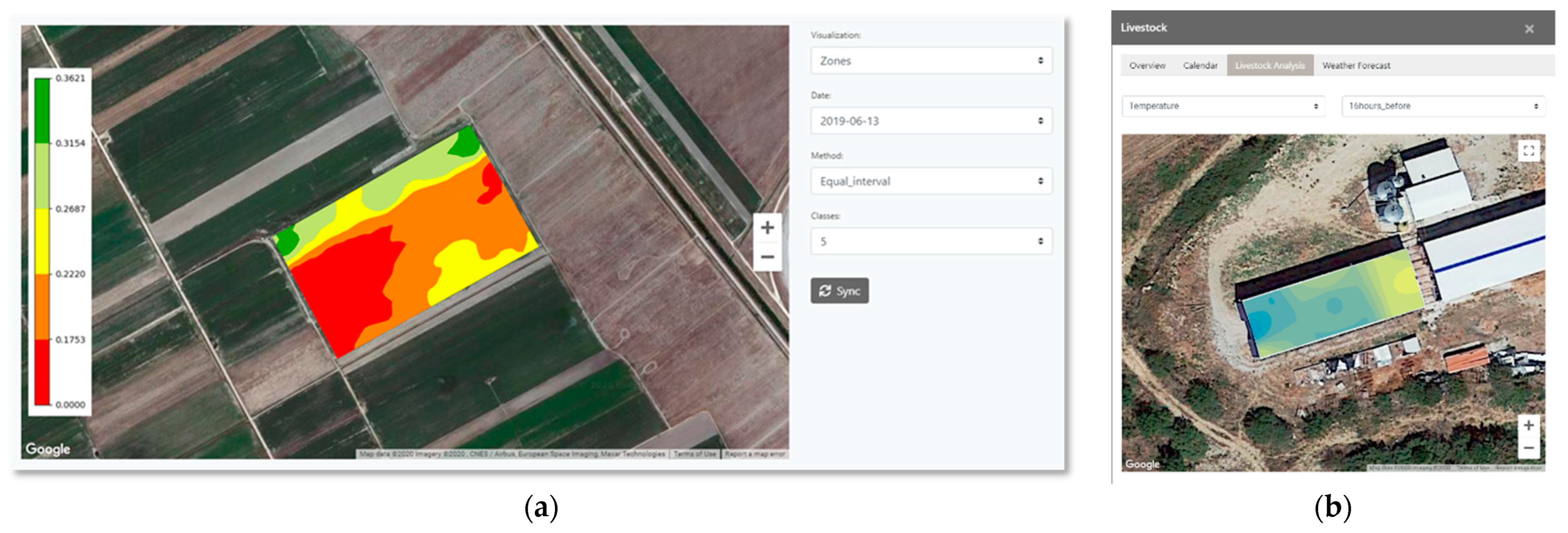Open the Classes dropdown set to 5
The image size is (1568, 533).
[931, 242]
